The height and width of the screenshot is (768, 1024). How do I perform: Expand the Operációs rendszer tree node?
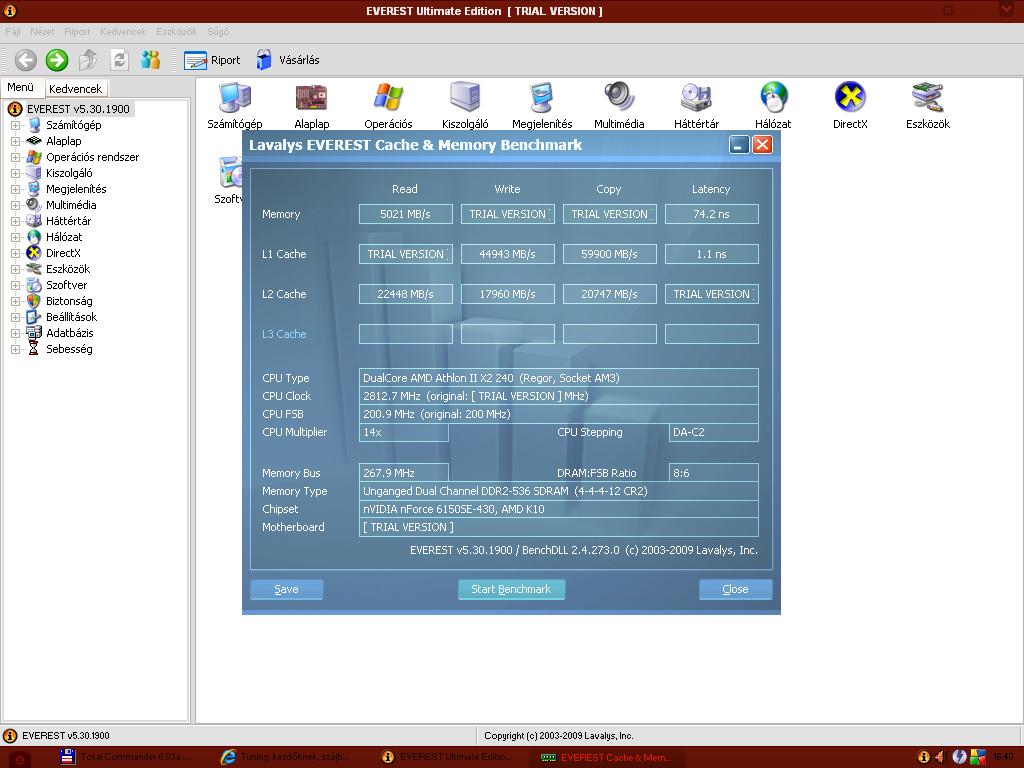tap(15, 157)
